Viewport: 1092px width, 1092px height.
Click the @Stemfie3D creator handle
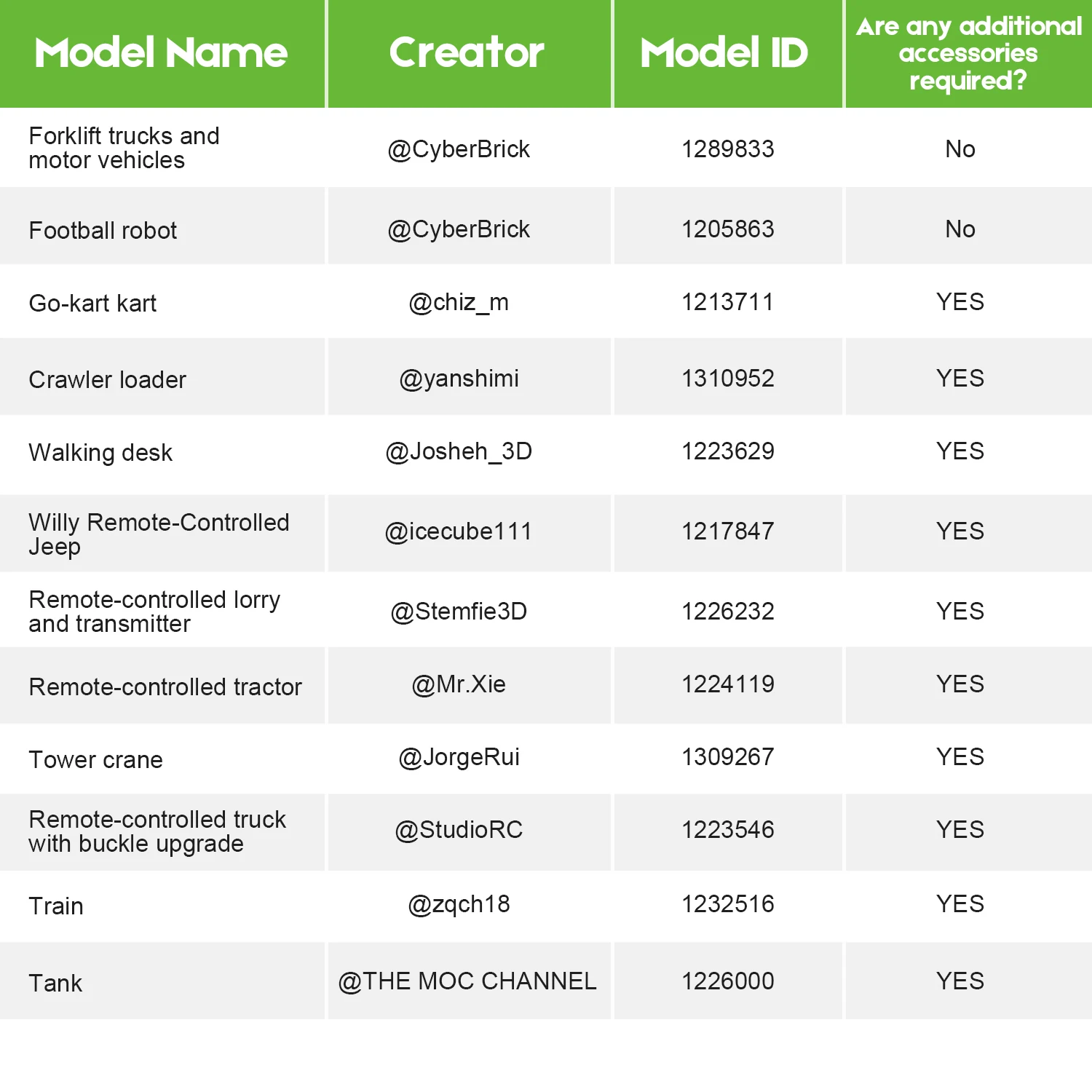point(459,612)
